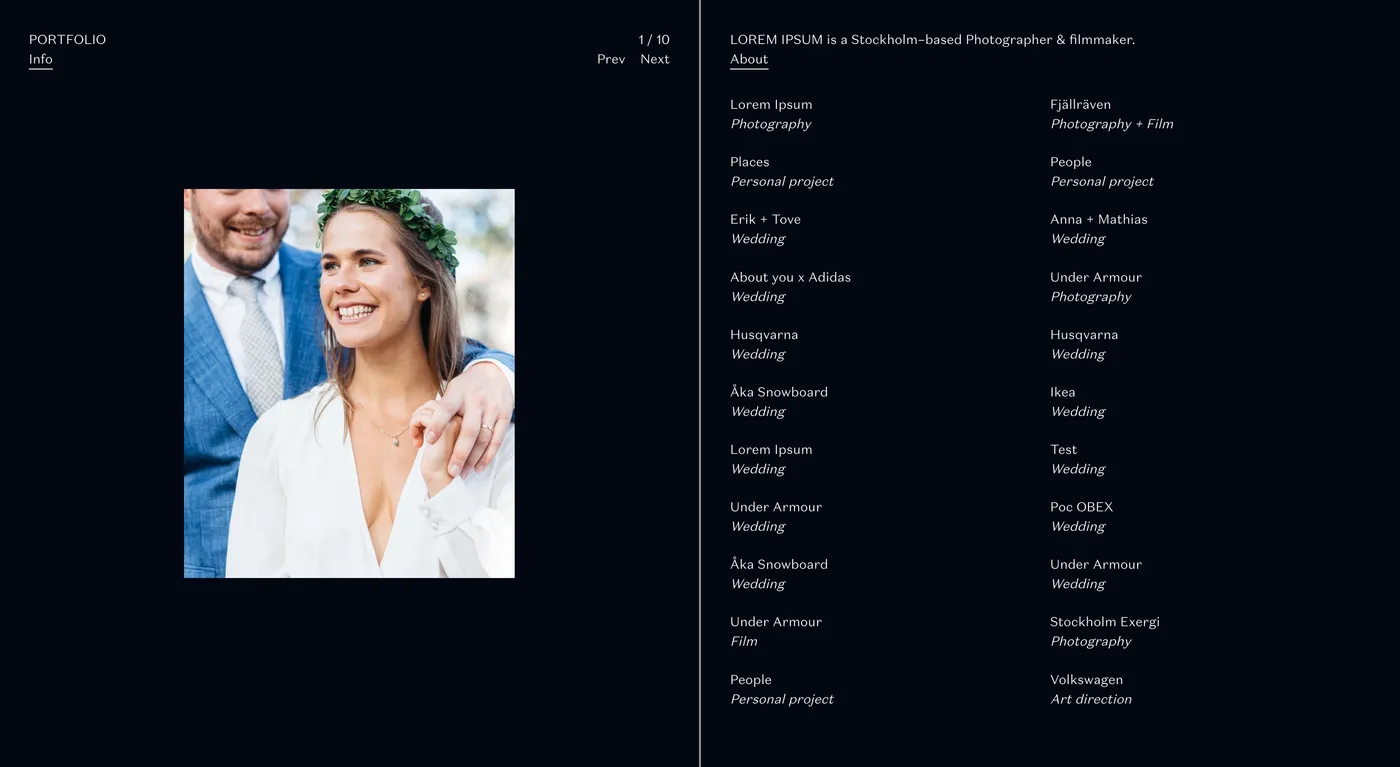Open the Volkswagen art direction project
This screenshot has height=767, width=1400.
(x=1090, y=689)
